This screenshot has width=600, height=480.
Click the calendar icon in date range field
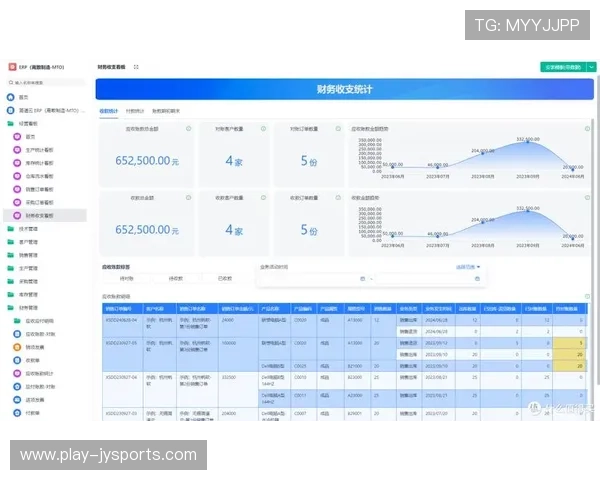pyautogui.click(x=362, y=278)
